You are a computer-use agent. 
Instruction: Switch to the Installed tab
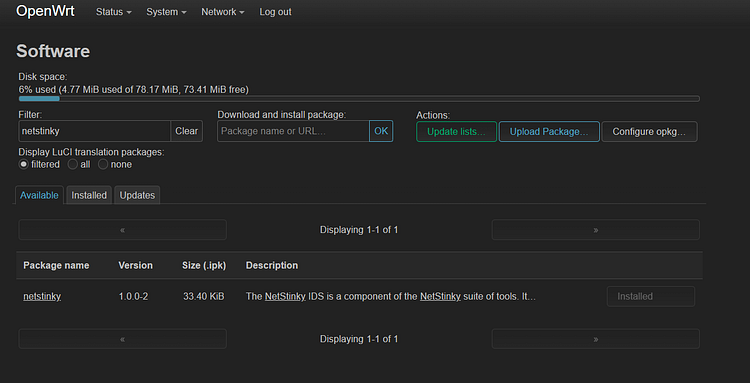click(89, 195)
